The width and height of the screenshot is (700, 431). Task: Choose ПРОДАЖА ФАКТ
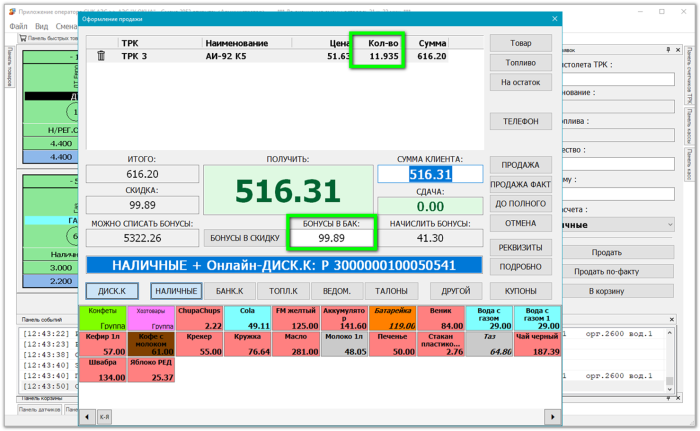pyautogui.click(x=521, y=184)
